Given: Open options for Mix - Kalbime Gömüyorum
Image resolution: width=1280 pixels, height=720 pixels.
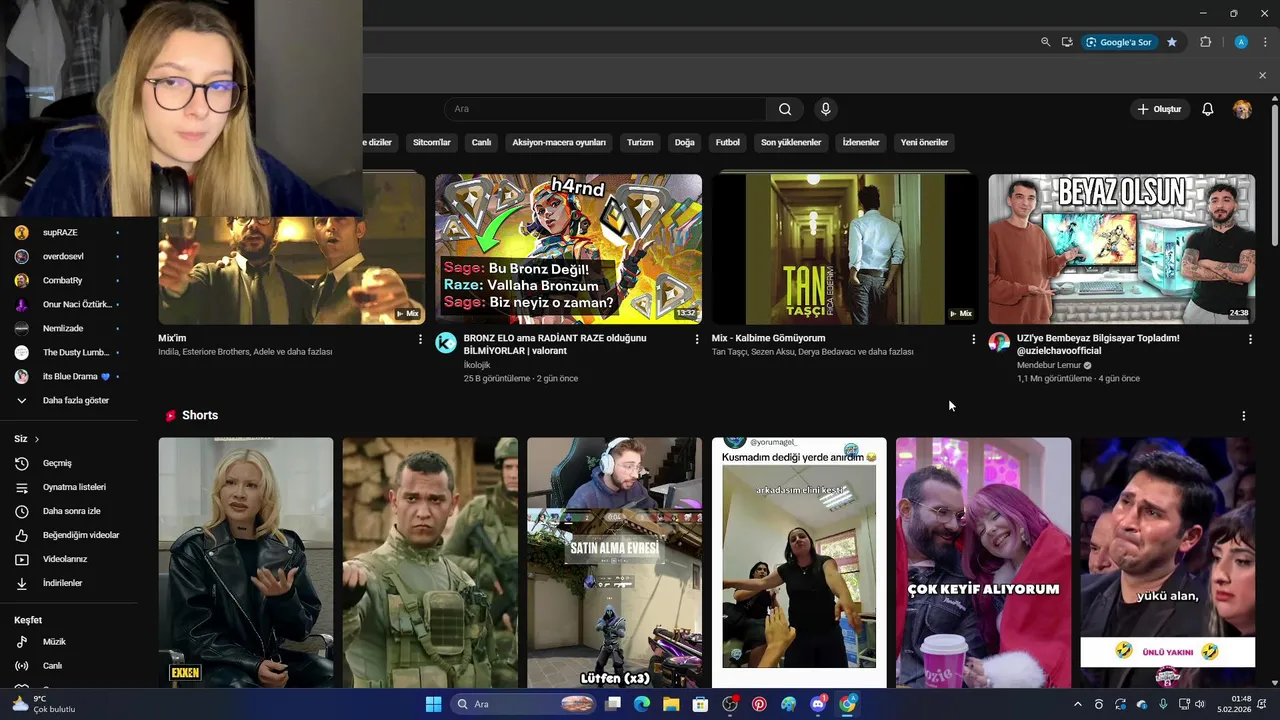Looking at the screenshot, I should coord(973,339).
